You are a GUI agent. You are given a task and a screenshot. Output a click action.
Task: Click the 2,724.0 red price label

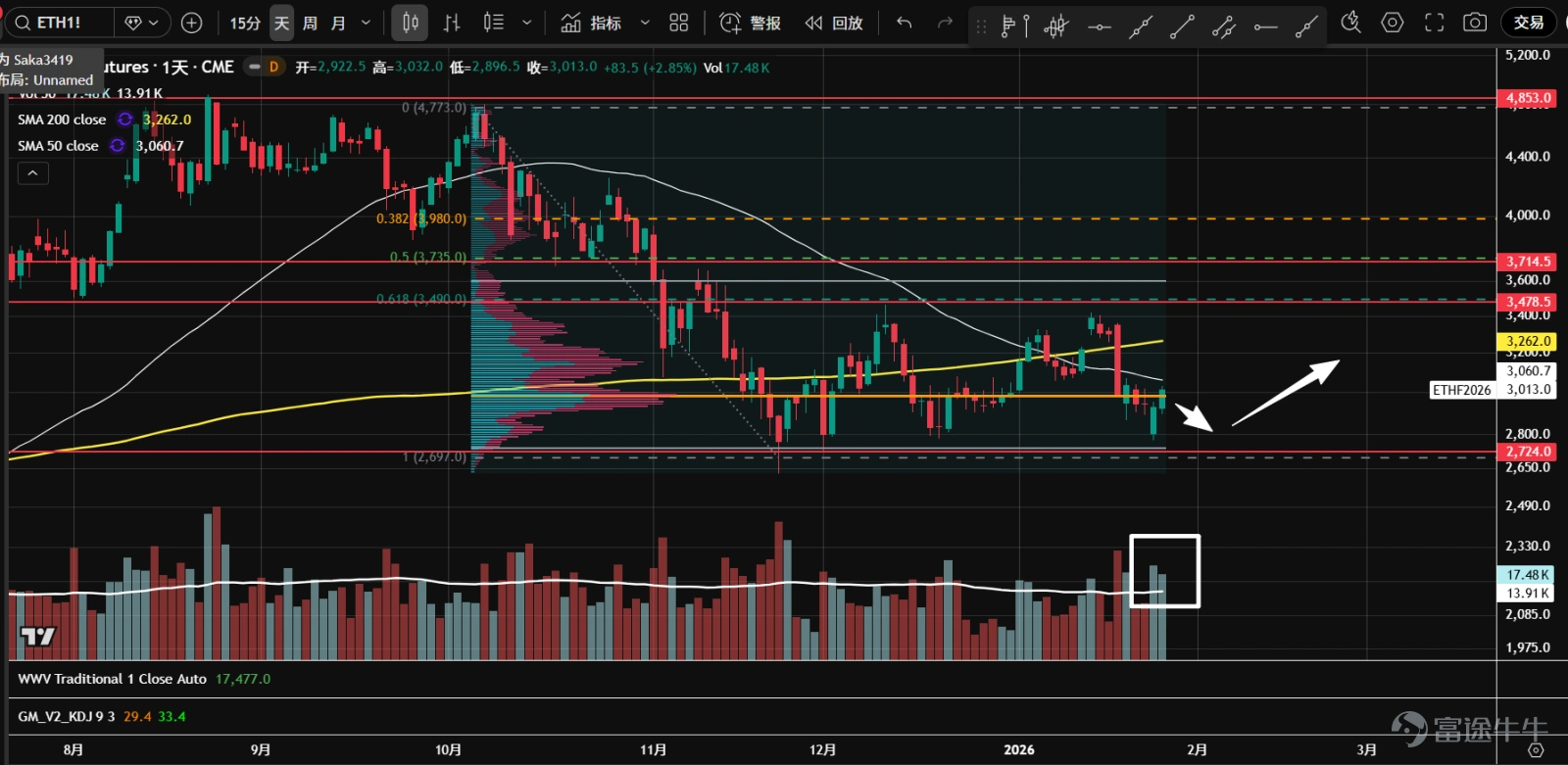point(1528,452)
